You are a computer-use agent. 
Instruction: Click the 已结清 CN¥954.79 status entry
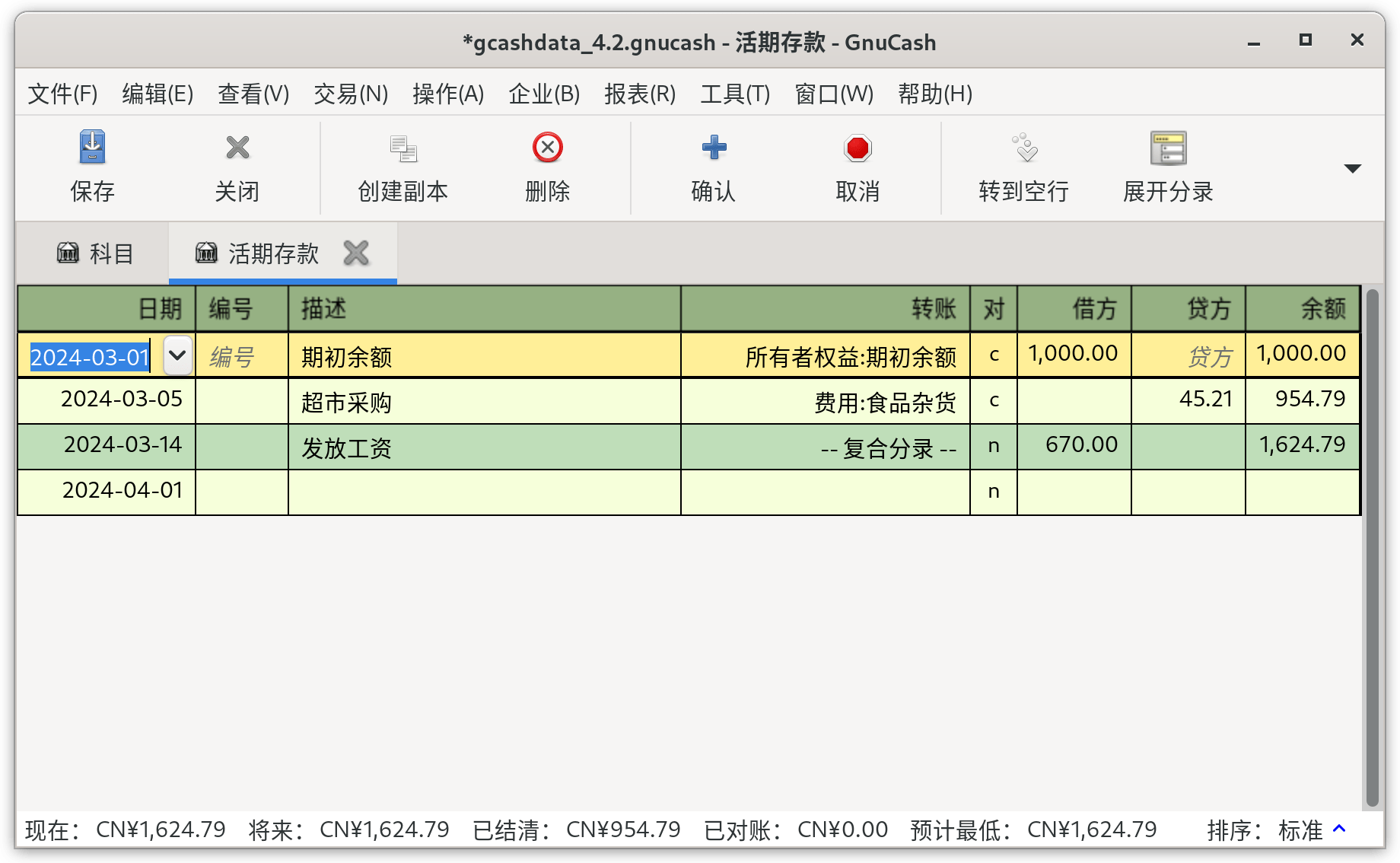pyautogui.click(x=576, y=830)
